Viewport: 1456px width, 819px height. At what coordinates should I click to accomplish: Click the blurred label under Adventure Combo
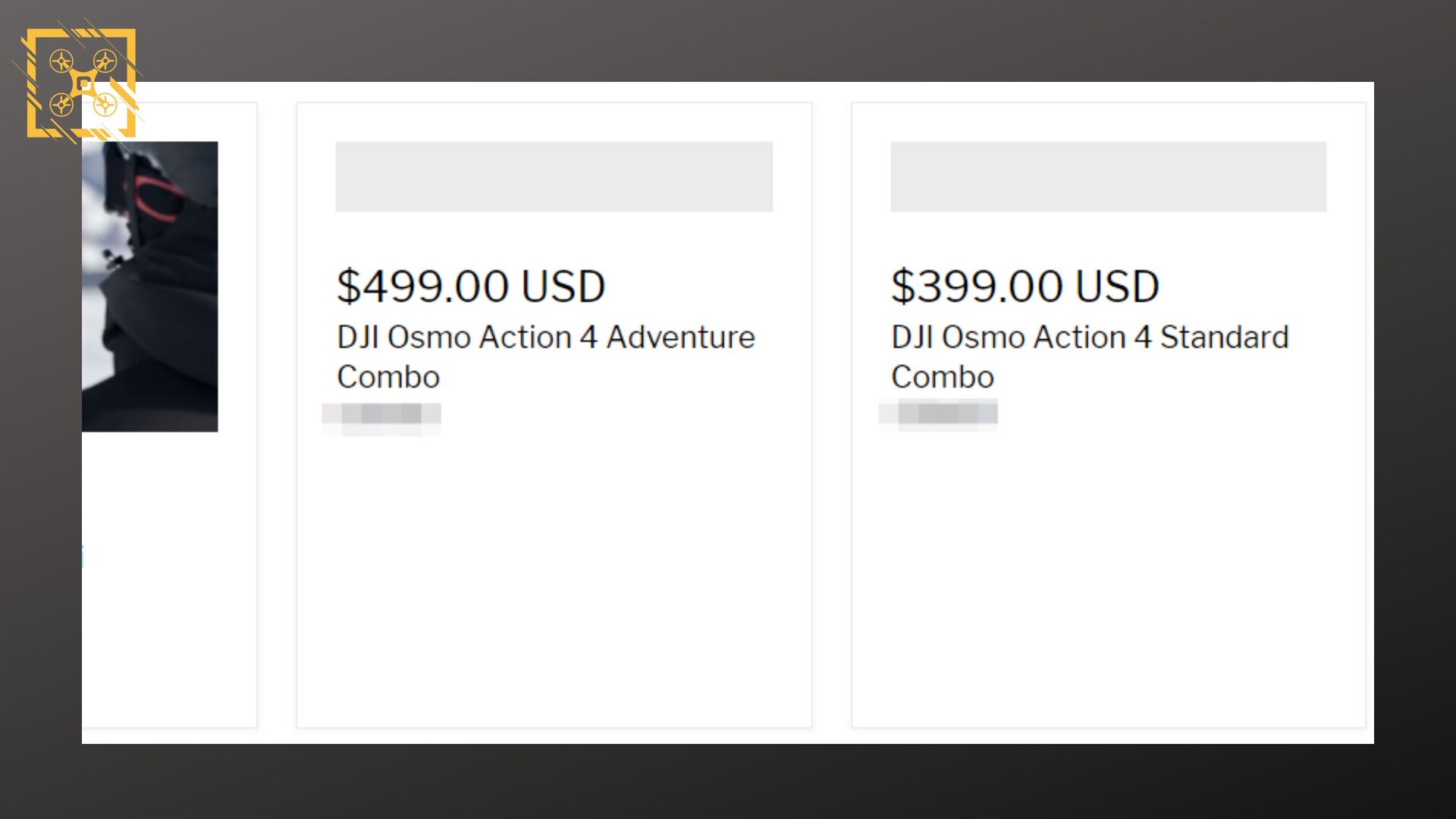point(381,419)
